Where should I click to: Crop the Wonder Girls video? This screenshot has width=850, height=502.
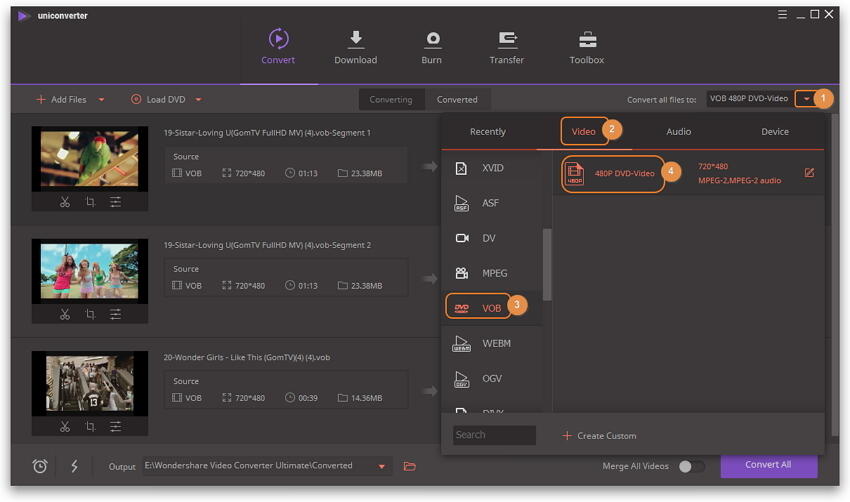click(x=90, y=427)
